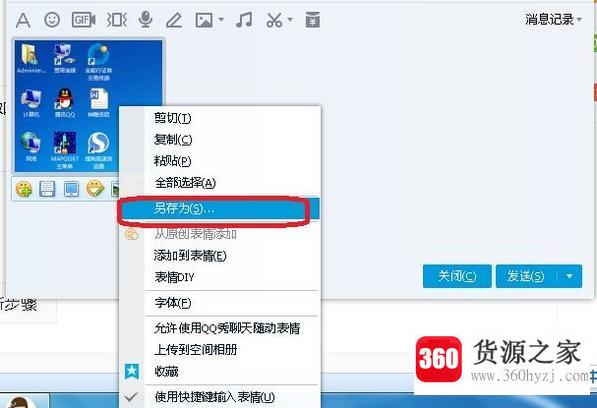Click the 发送(S) send button
597x408 pixels.
(526, 276)
